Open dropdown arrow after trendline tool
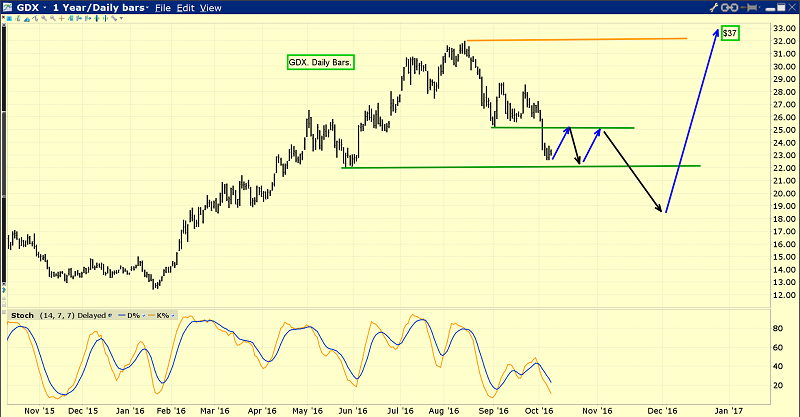 [x=121, y=18]
